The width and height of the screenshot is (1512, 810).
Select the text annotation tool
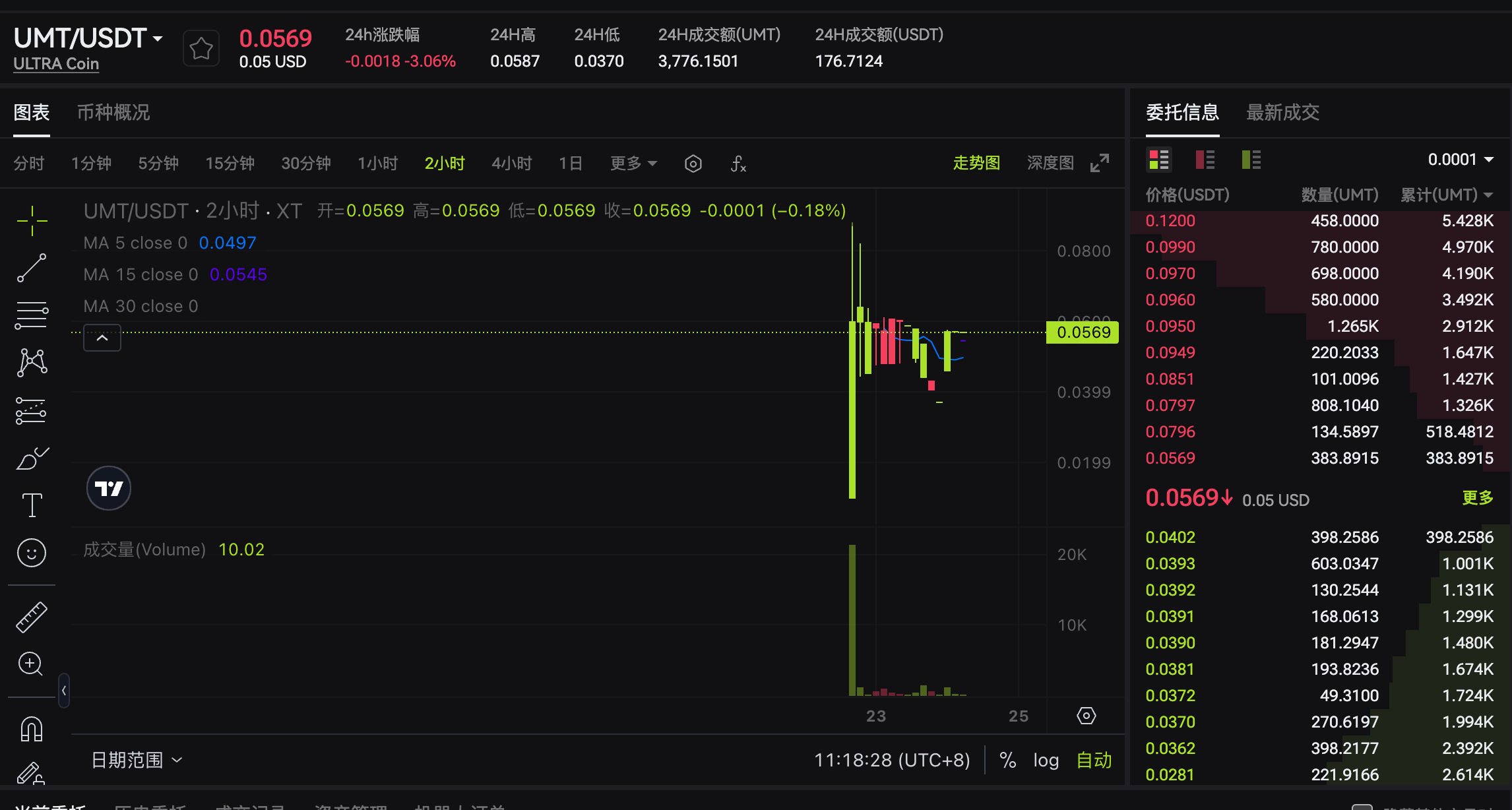pyautogui.click(x=31, y=504)
